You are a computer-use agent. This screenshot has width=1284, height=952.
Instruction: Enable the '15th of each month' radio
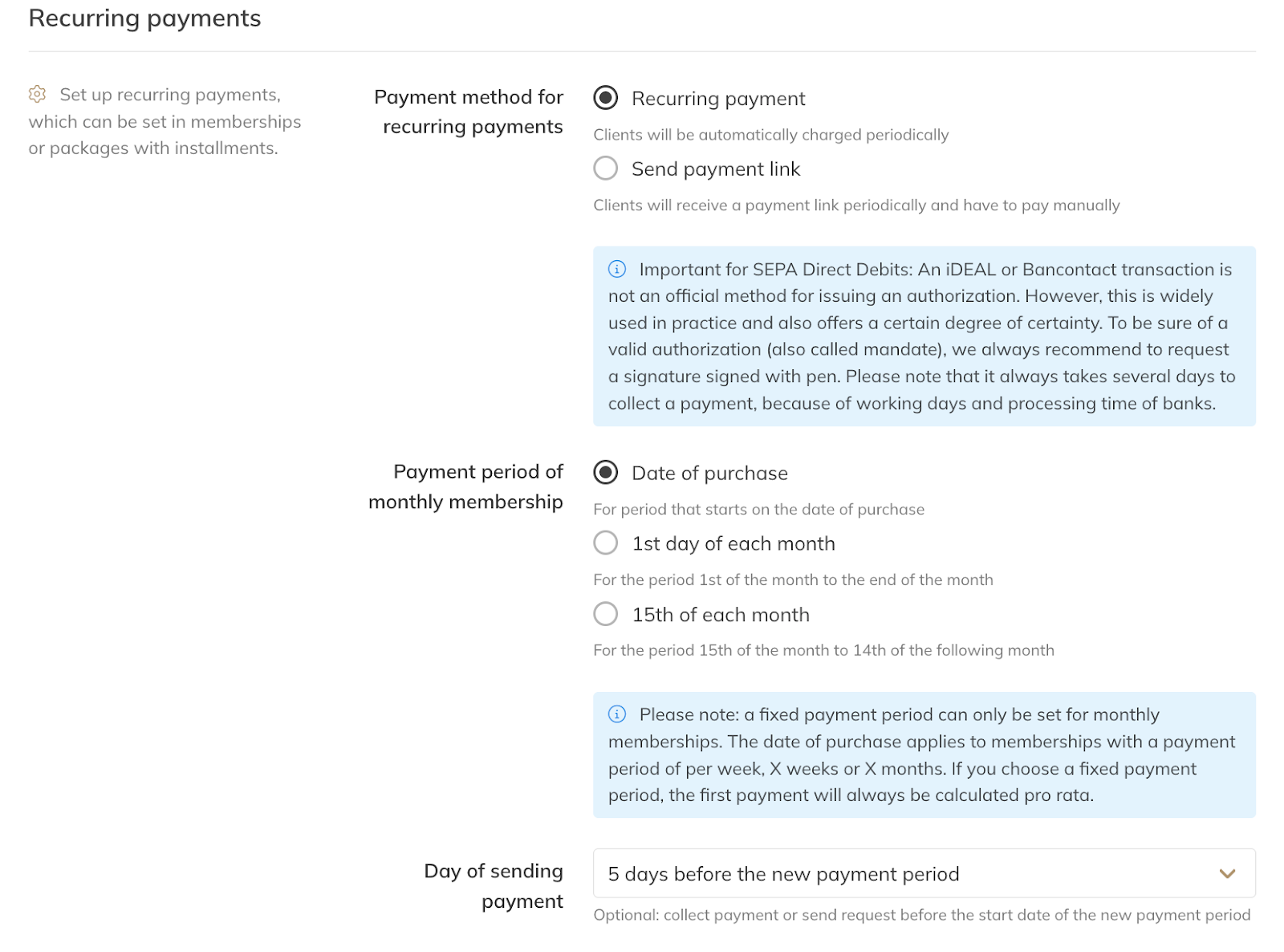(606, 614)
